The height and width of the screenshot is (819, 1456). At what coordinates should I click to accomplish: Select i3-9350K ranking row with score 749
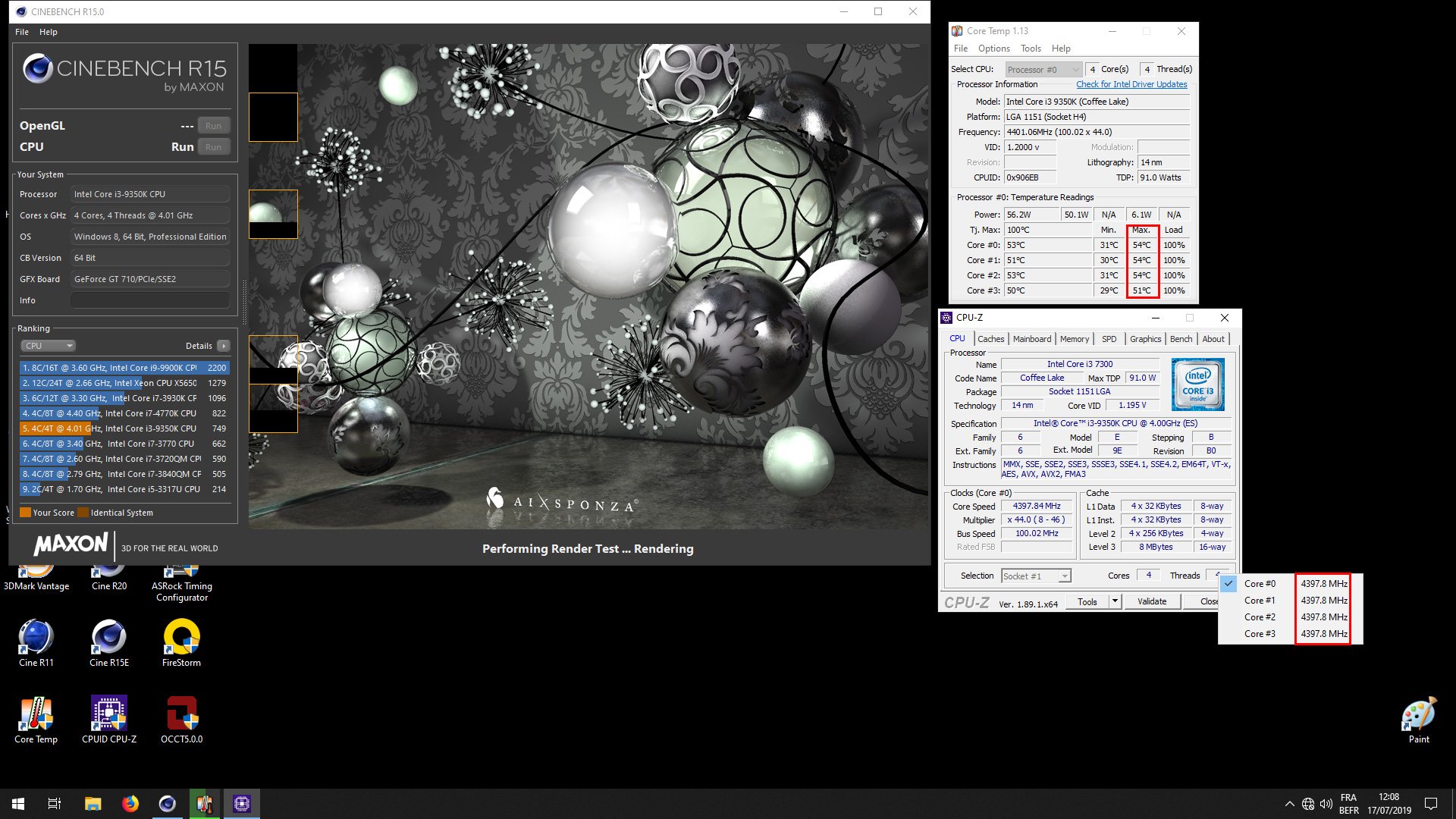pos(124,428)
